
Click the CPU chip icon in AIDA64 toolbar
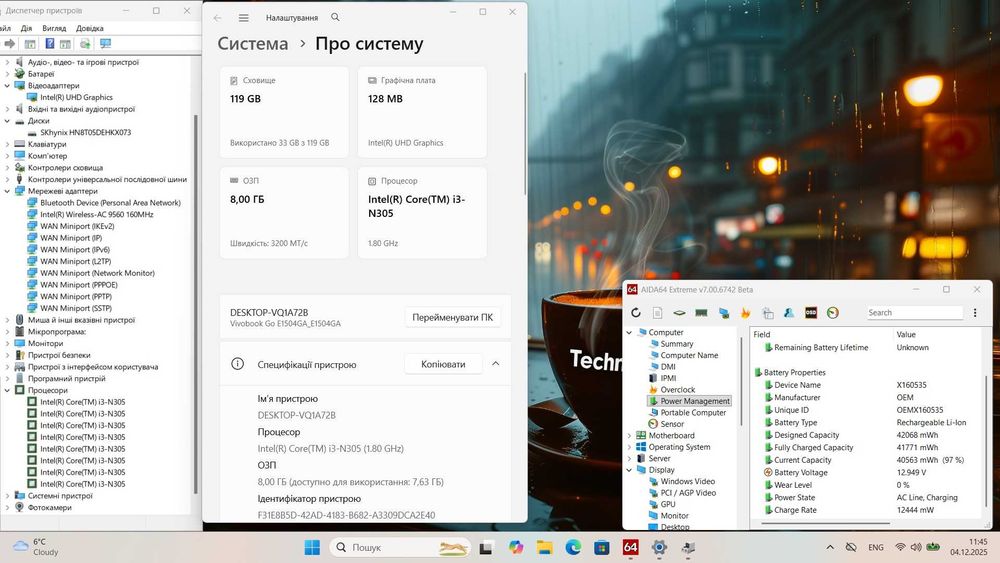pos(679,312)
